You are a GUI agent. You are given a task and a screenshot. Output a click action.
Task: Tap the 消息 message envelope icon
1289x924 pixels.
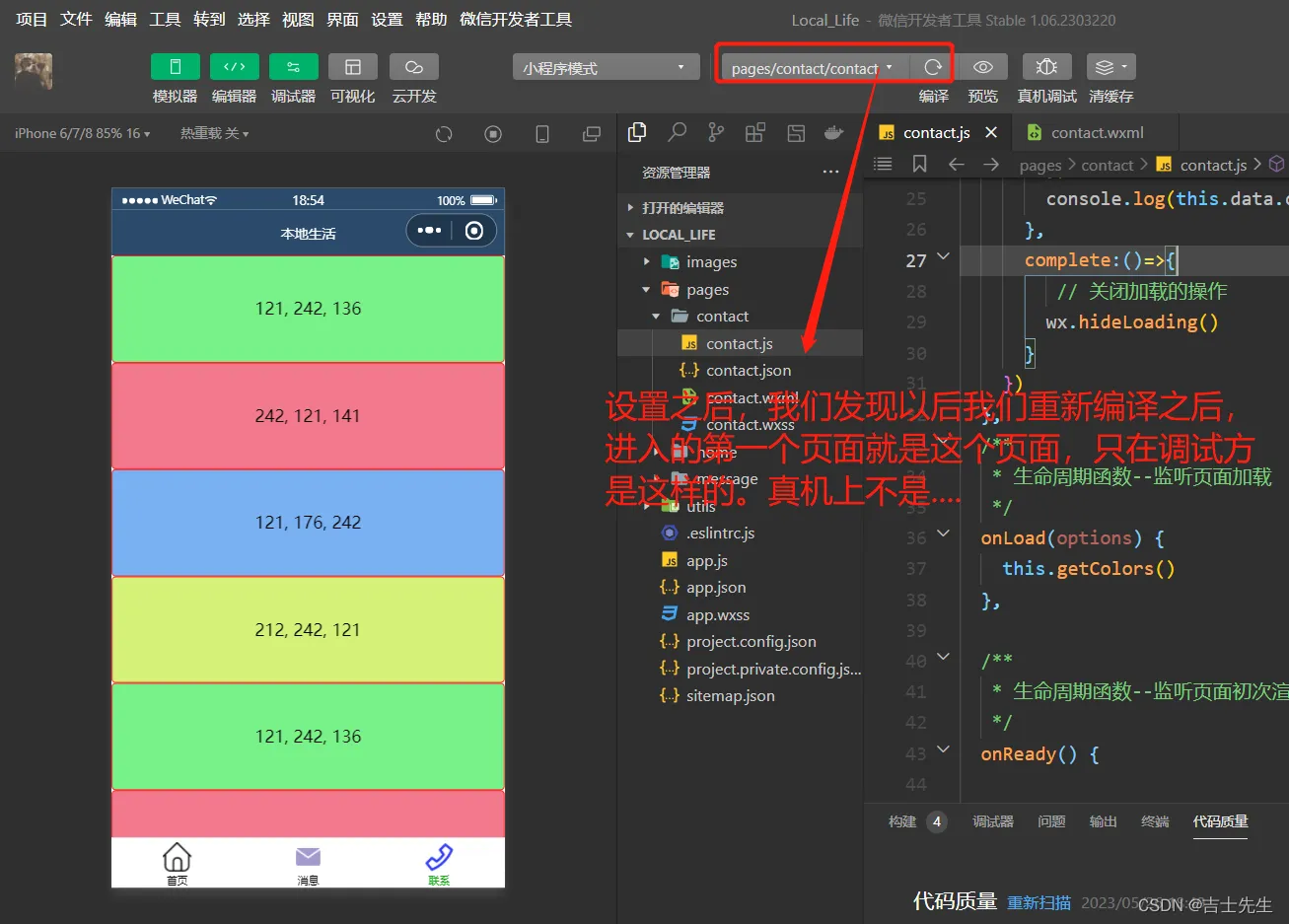coord(308,857)
